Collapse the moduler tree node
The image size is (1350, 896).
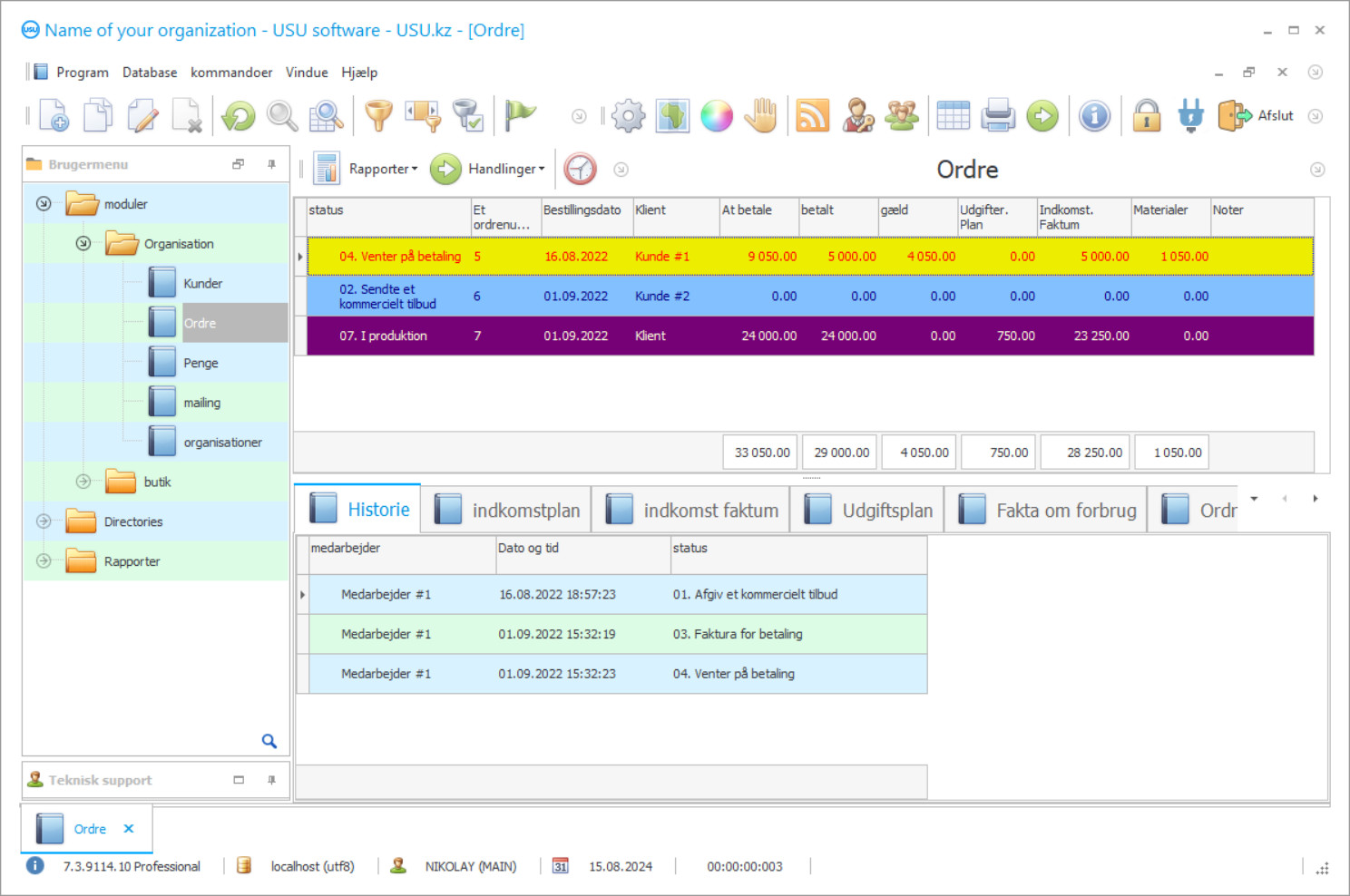[44, 204]
